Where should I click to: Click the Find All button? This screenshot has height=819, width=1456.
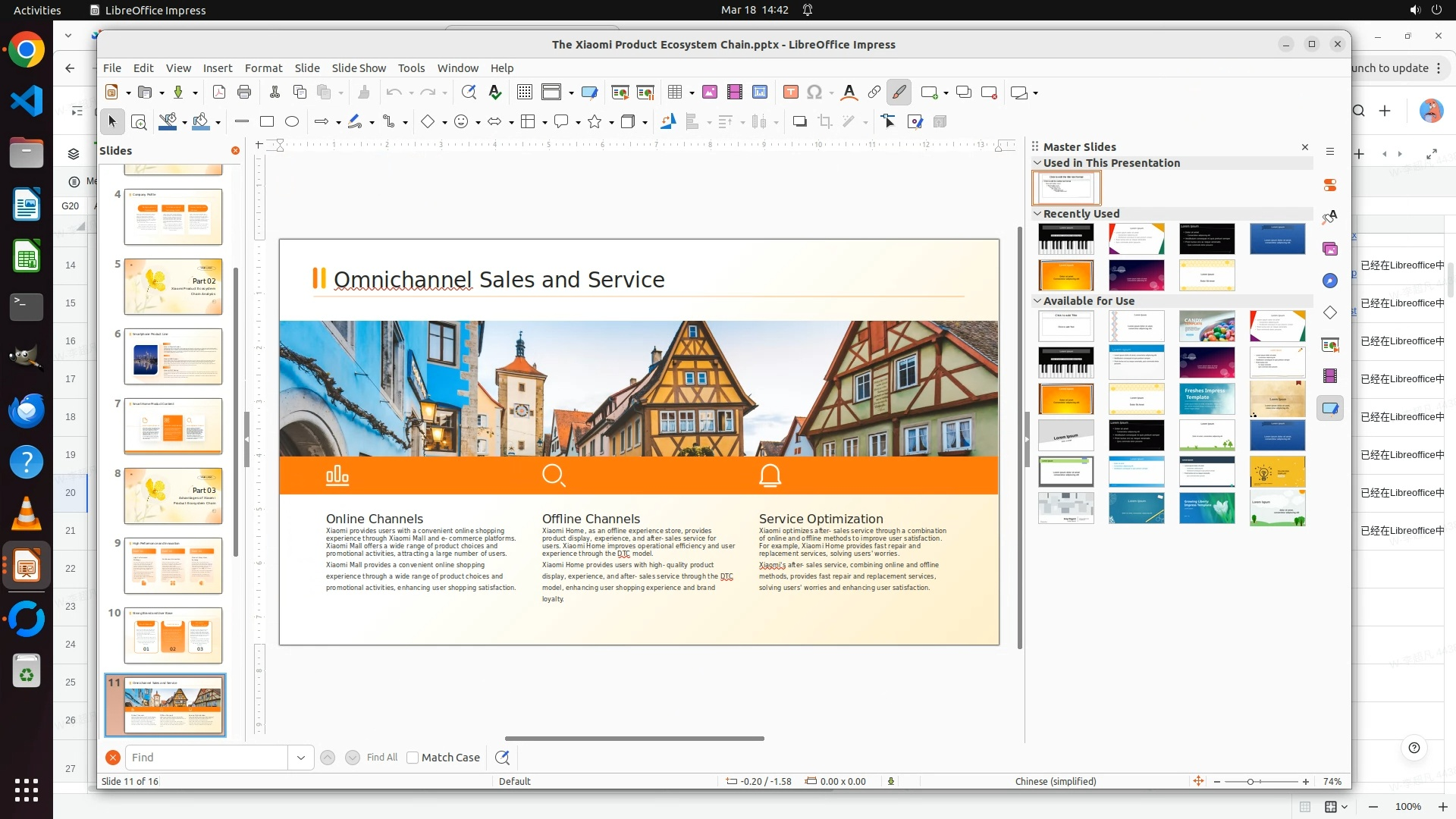[x=381, y=758]
